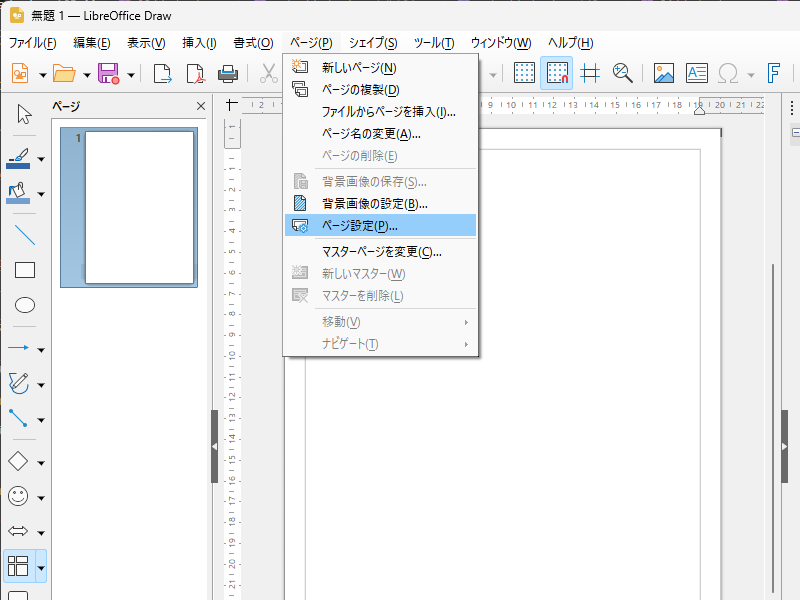
Task: Choose the Select arrow tool
Action: (24, 114)
